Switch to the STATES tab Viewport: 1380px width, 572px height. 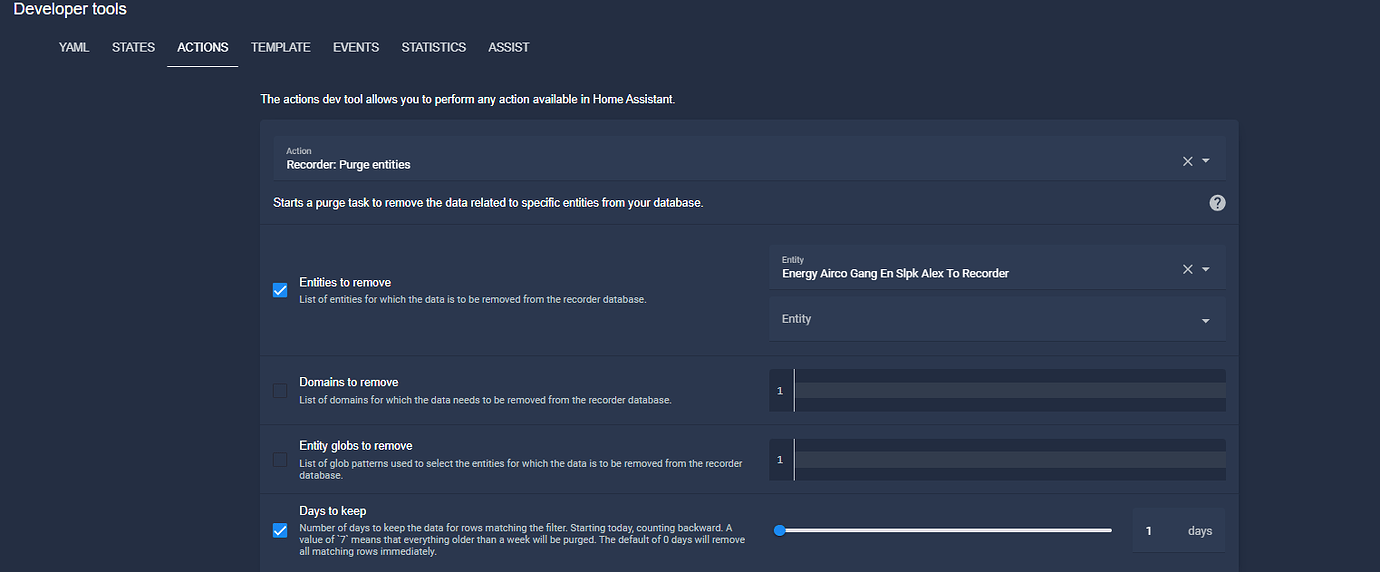point(133,47)
